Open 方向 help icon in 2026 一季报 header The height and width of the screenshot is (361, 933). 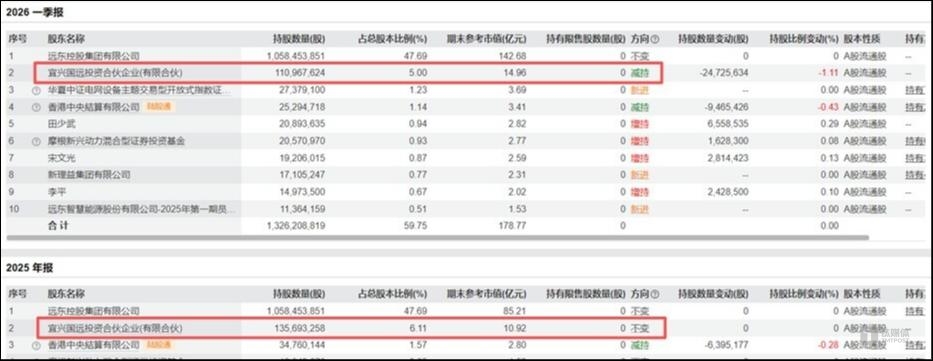pos(655,39)
